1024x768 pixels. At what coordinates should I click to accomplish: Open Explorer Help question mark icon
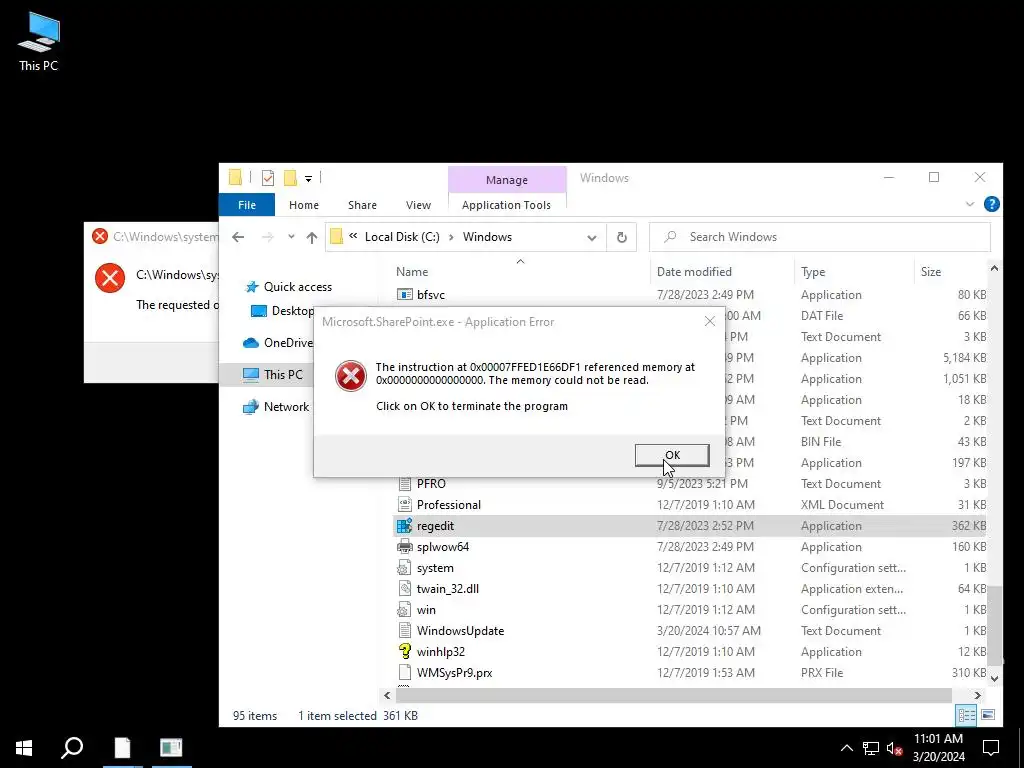tap(991, 204)
